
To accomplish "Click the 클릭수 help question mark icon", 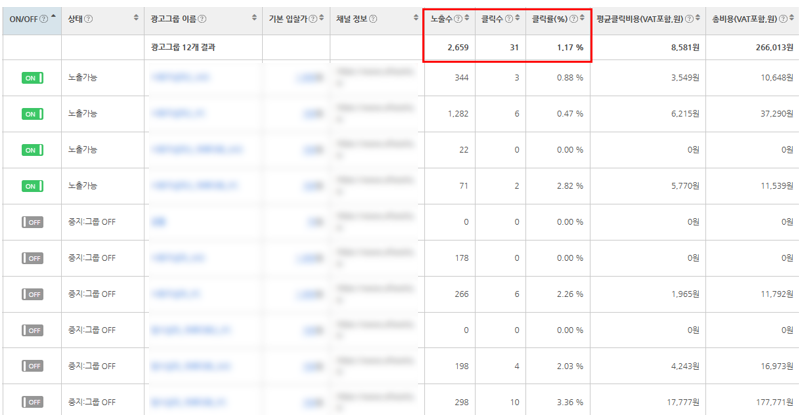I will 507,18.
